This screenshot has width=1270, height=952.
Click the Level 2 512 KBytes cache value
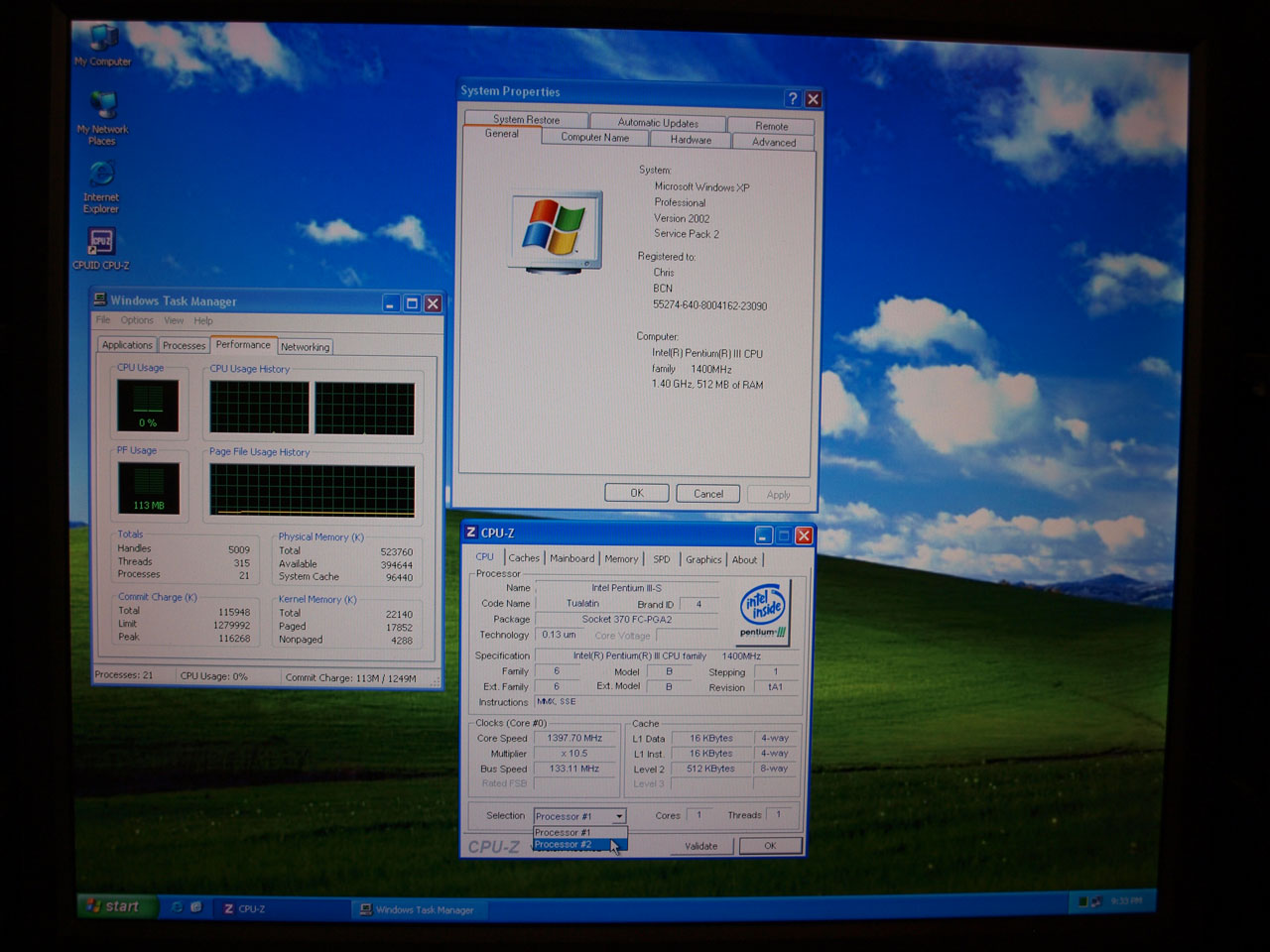click(711, 769)
